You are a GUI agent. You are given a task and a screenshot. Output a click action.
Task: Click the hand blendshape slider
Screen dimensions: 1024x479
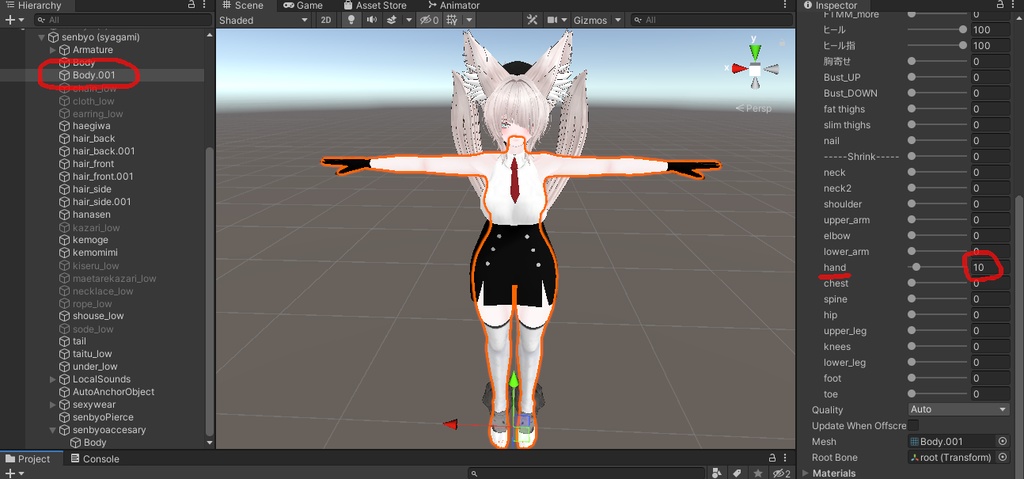(x=937, y=267)
